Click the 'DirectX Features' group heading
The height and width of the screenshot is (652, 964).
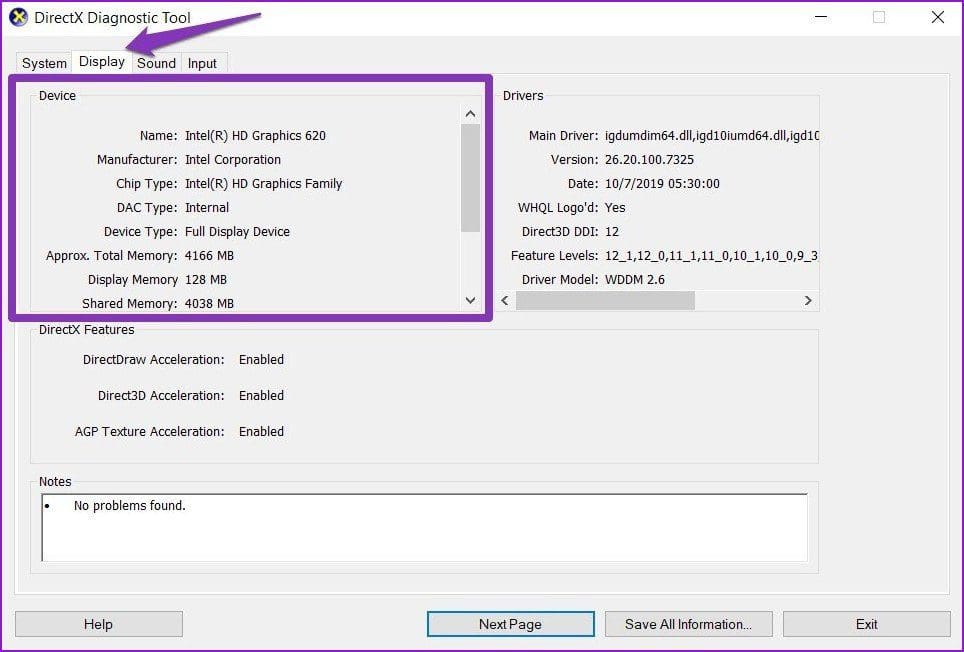point(87,330)
